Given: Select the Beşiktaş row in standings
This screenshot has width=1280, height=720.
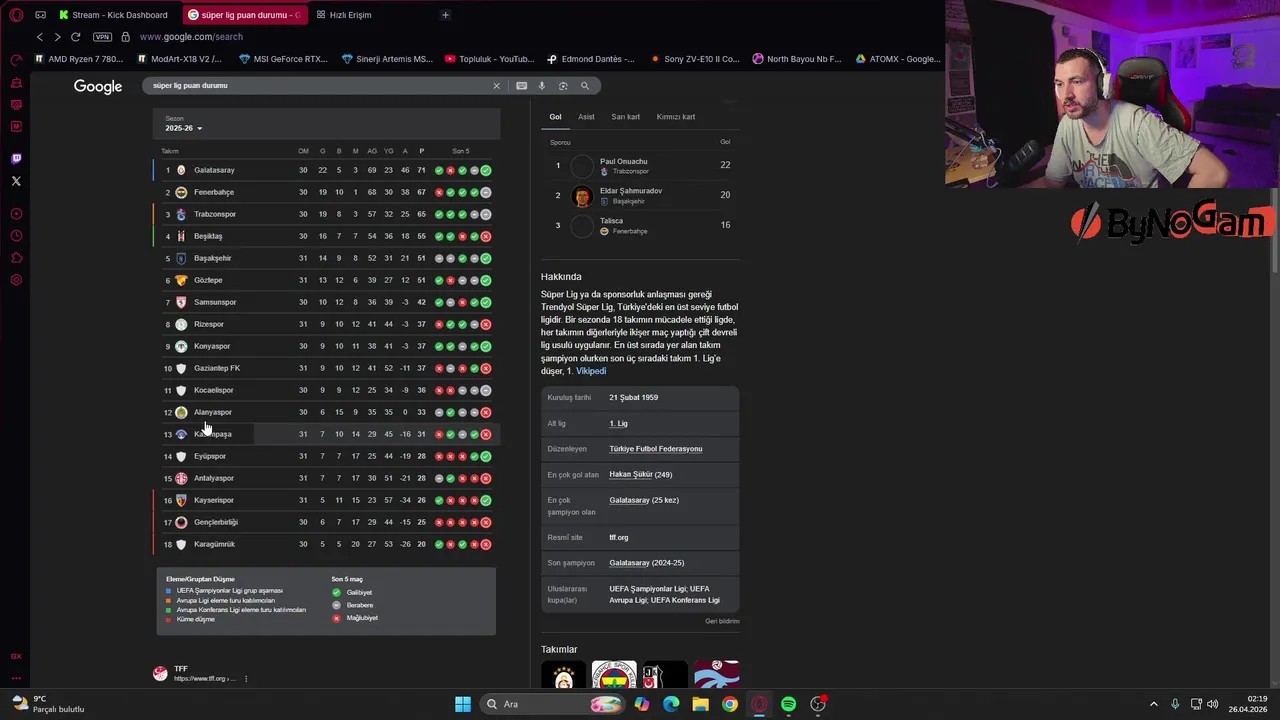Looking at the screenshot, I should point(327,236).
